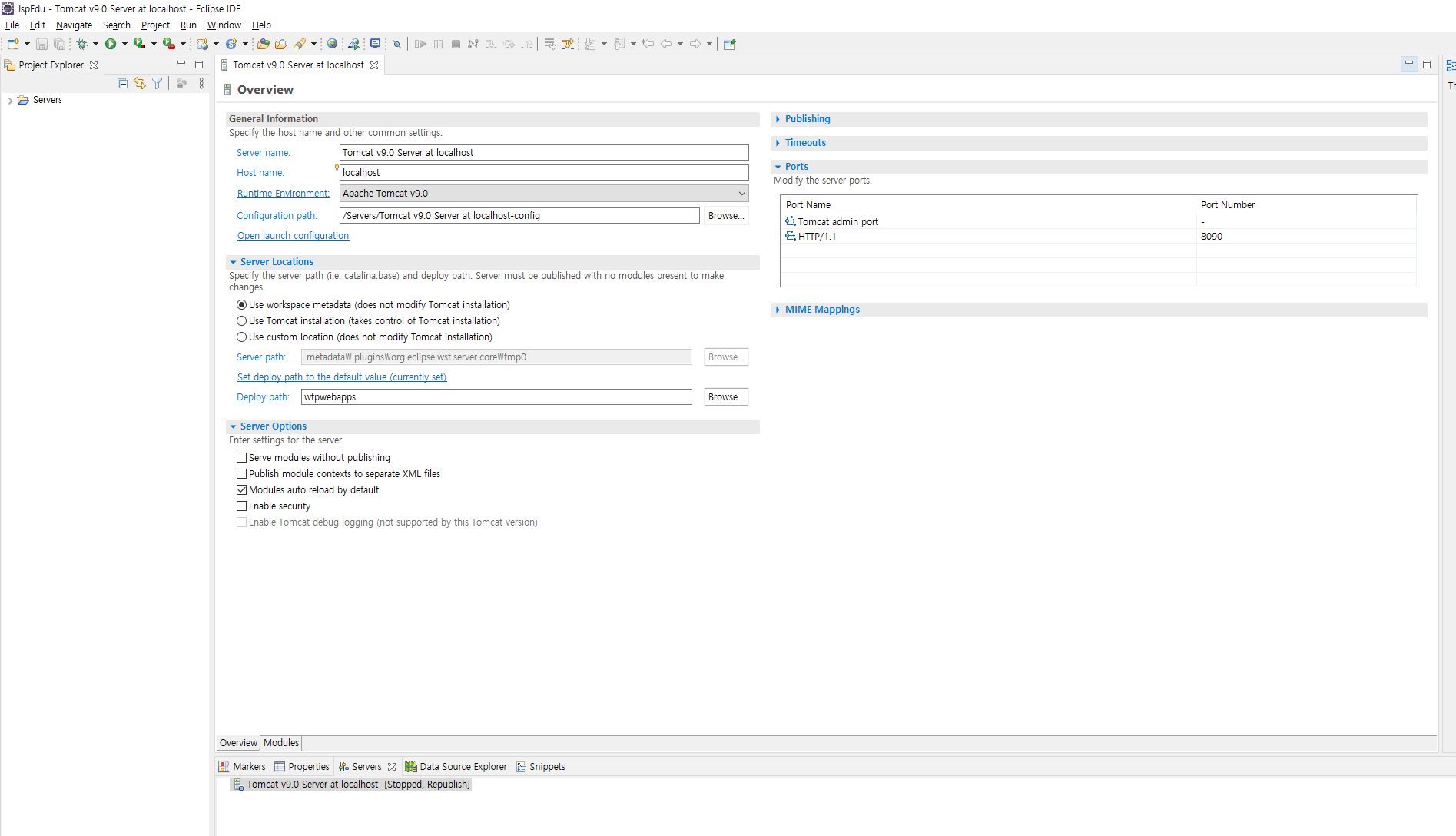
Task: Click the Deploy path input field
Action: [x=496, y=397]
